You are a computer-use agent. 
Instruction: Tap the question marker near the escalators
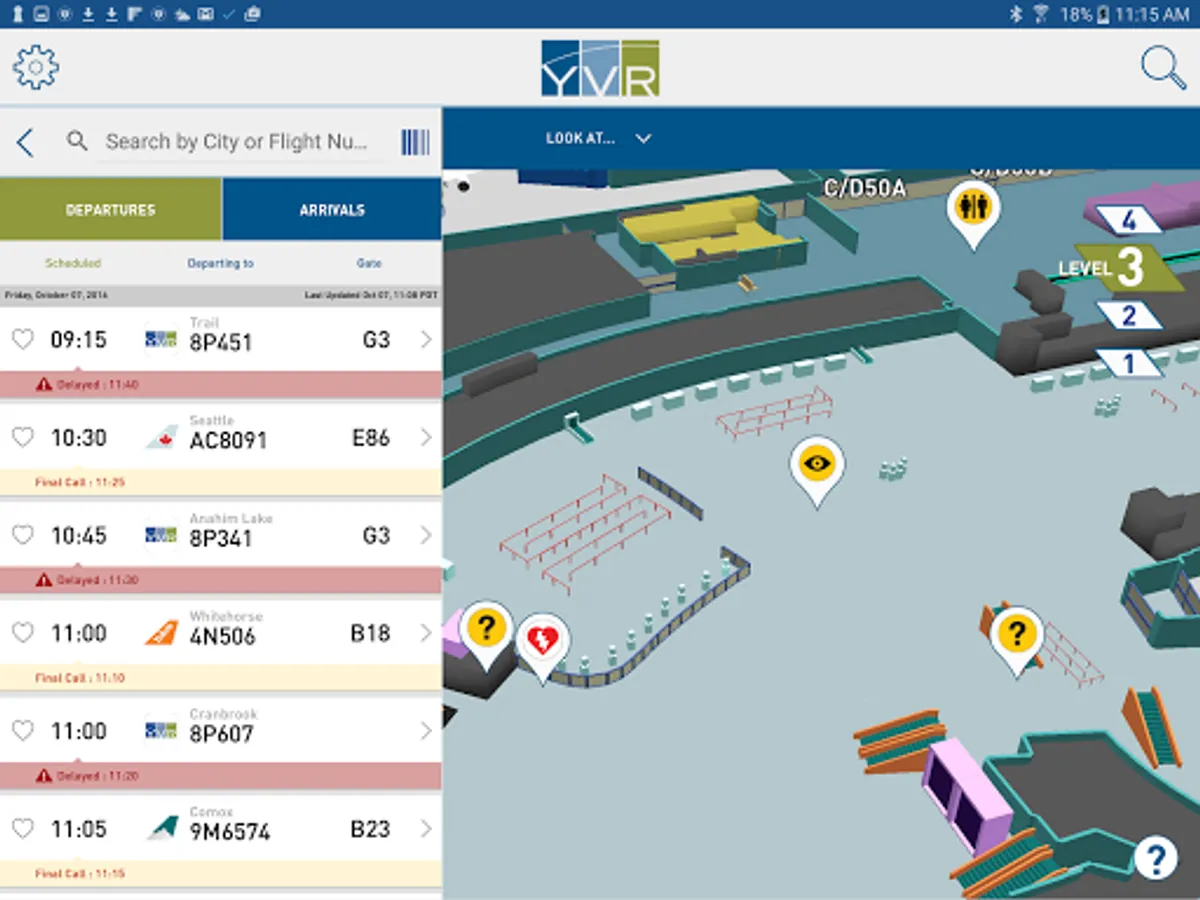click(x=1017, y=641)
